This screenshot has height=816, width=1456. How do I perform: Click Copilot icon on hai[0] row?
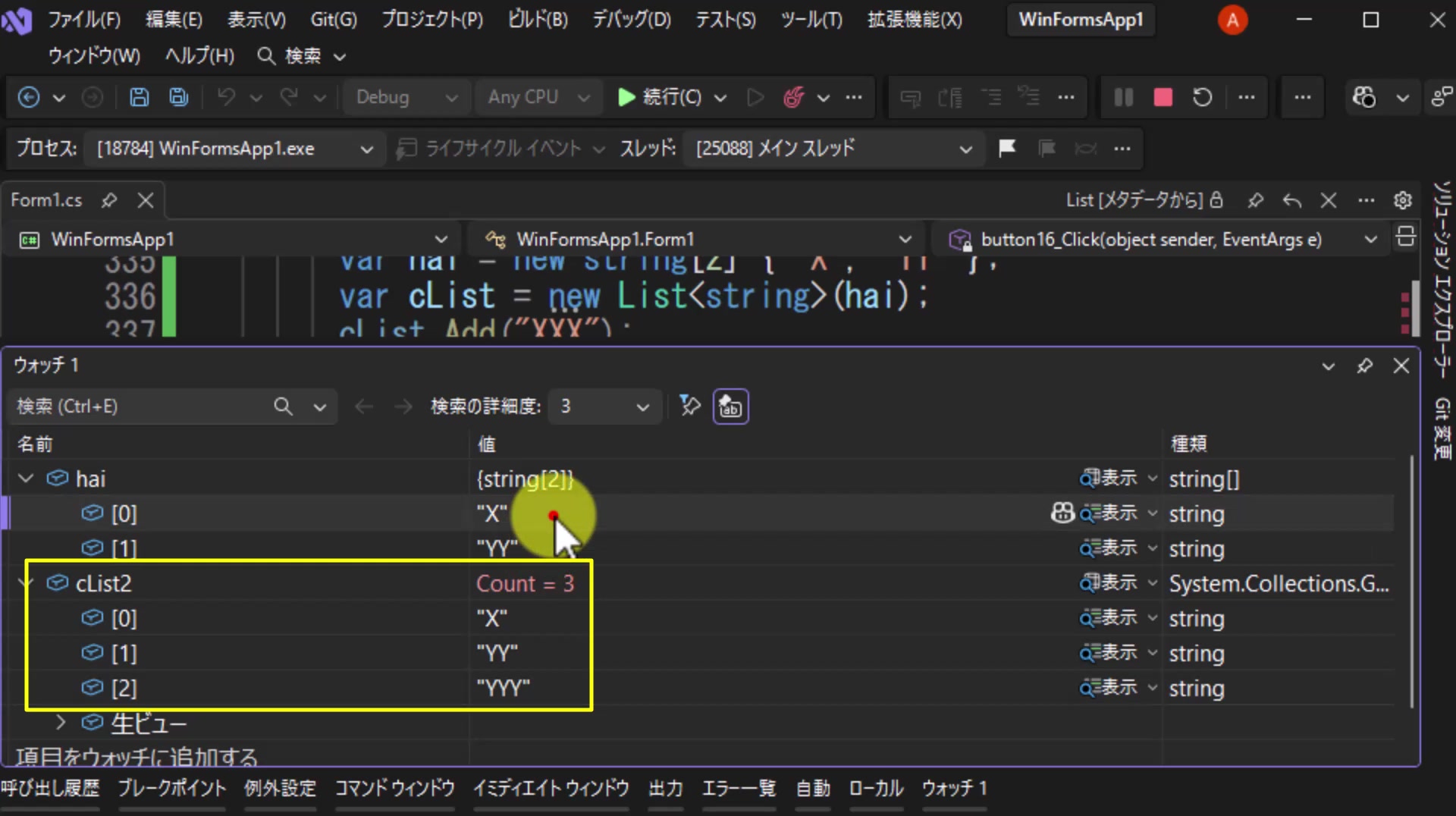point(1062,513)
